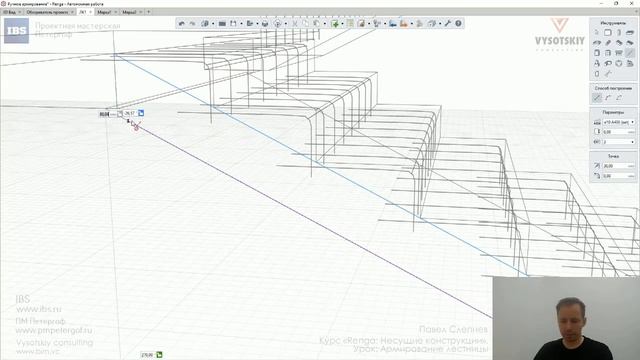Select the Column tool in tools panel

619,32
